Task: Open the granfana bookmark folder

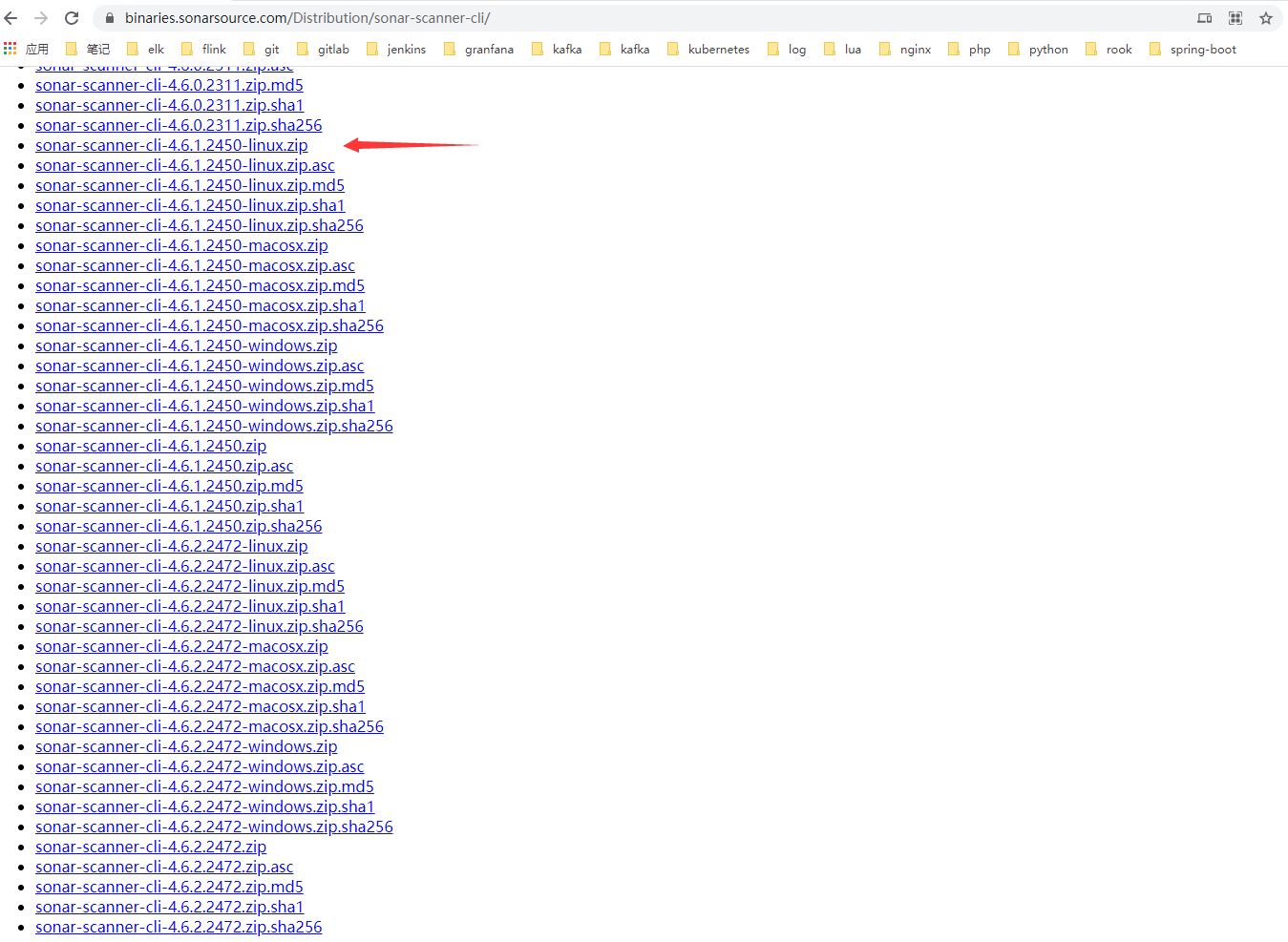Action: coord(478,49)
